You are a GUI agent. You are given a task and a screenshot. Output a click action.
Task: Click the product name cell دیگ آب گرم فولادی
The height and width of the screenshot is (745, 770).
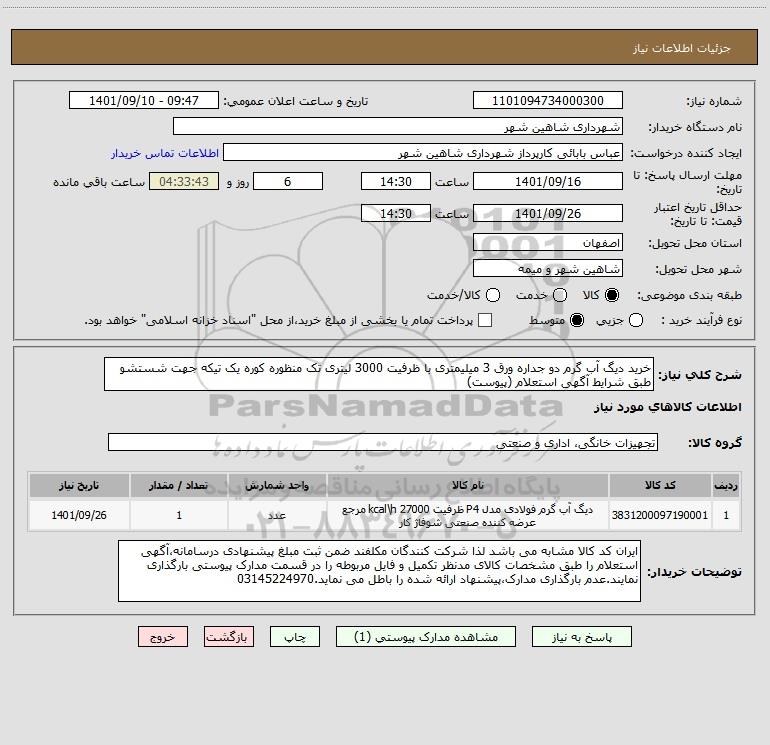[468, 515]
